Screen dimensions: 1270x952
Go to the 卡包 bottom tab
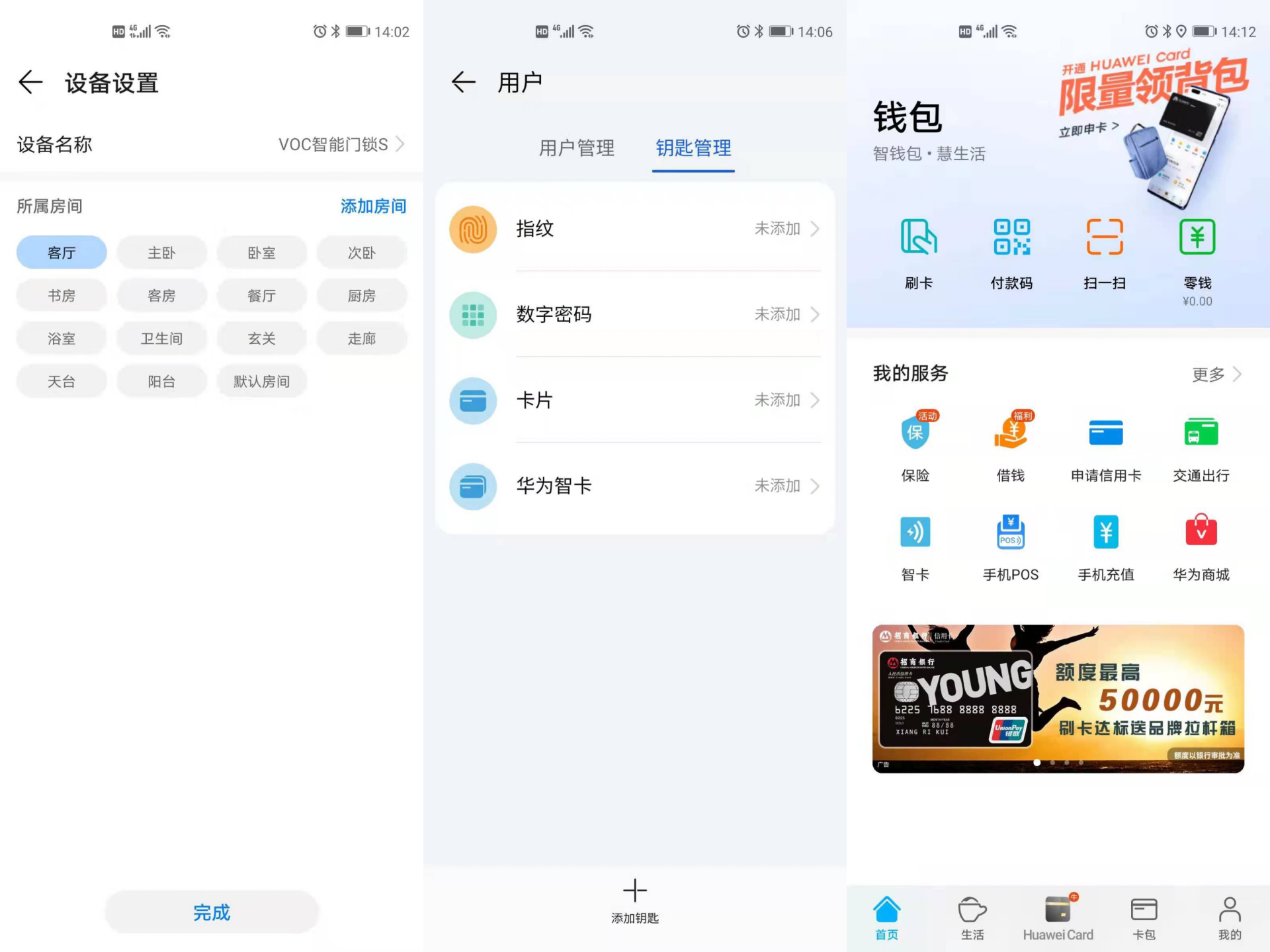[x=1144, y=918]
